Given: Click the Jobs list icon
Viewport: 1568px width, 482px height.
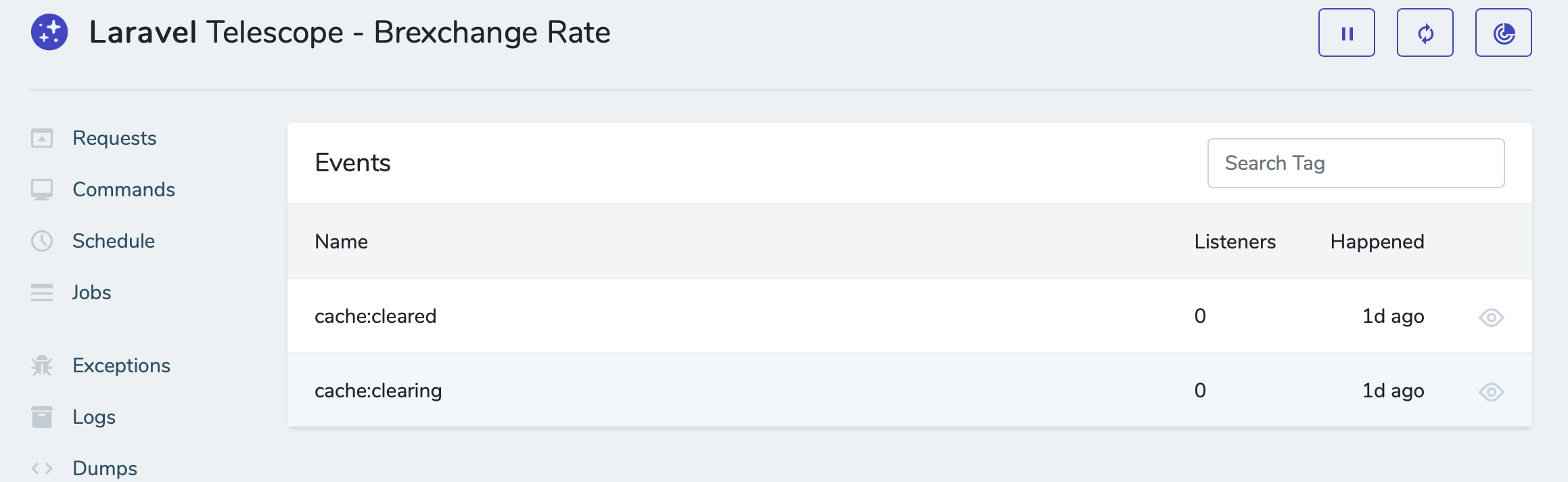Looking at the screenshot, I should point(42,292).
